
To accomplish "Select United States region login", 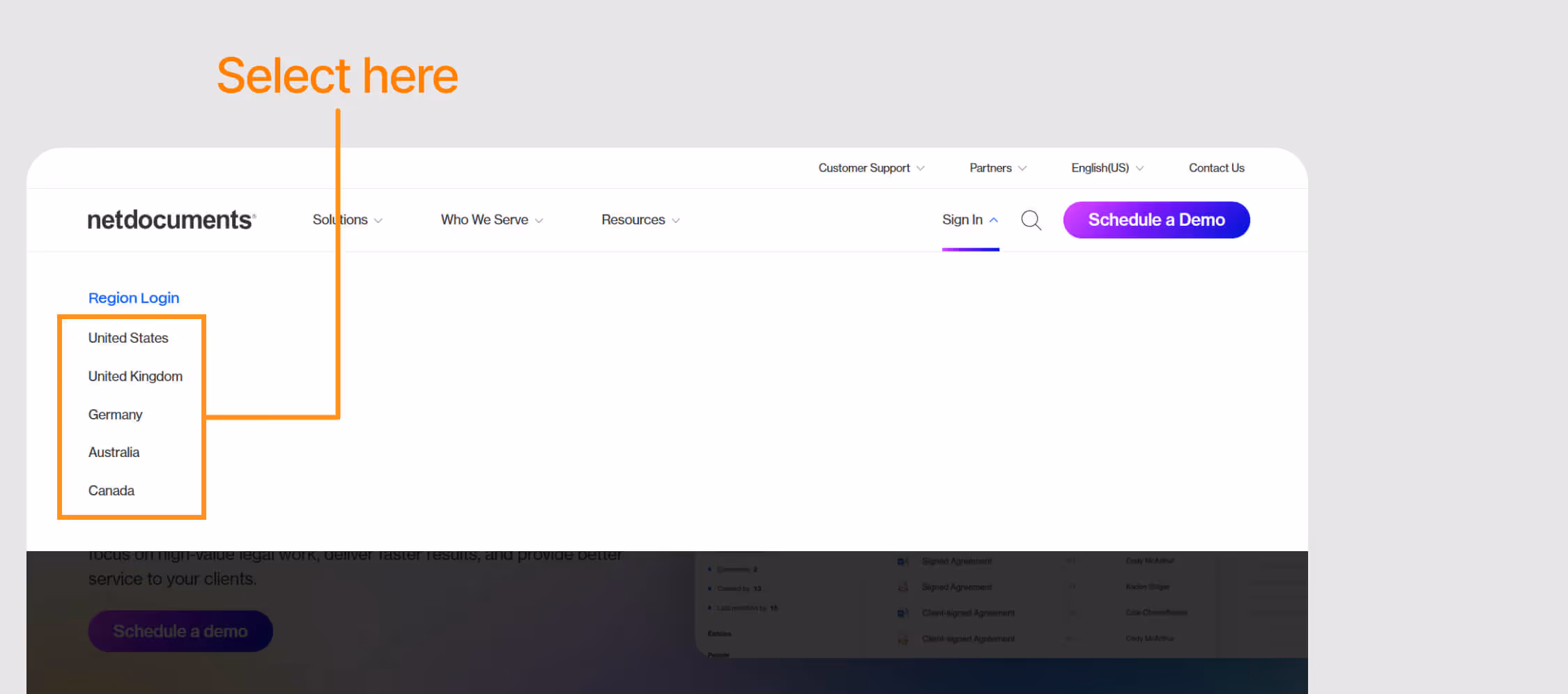I will click(x=128, y=338).
